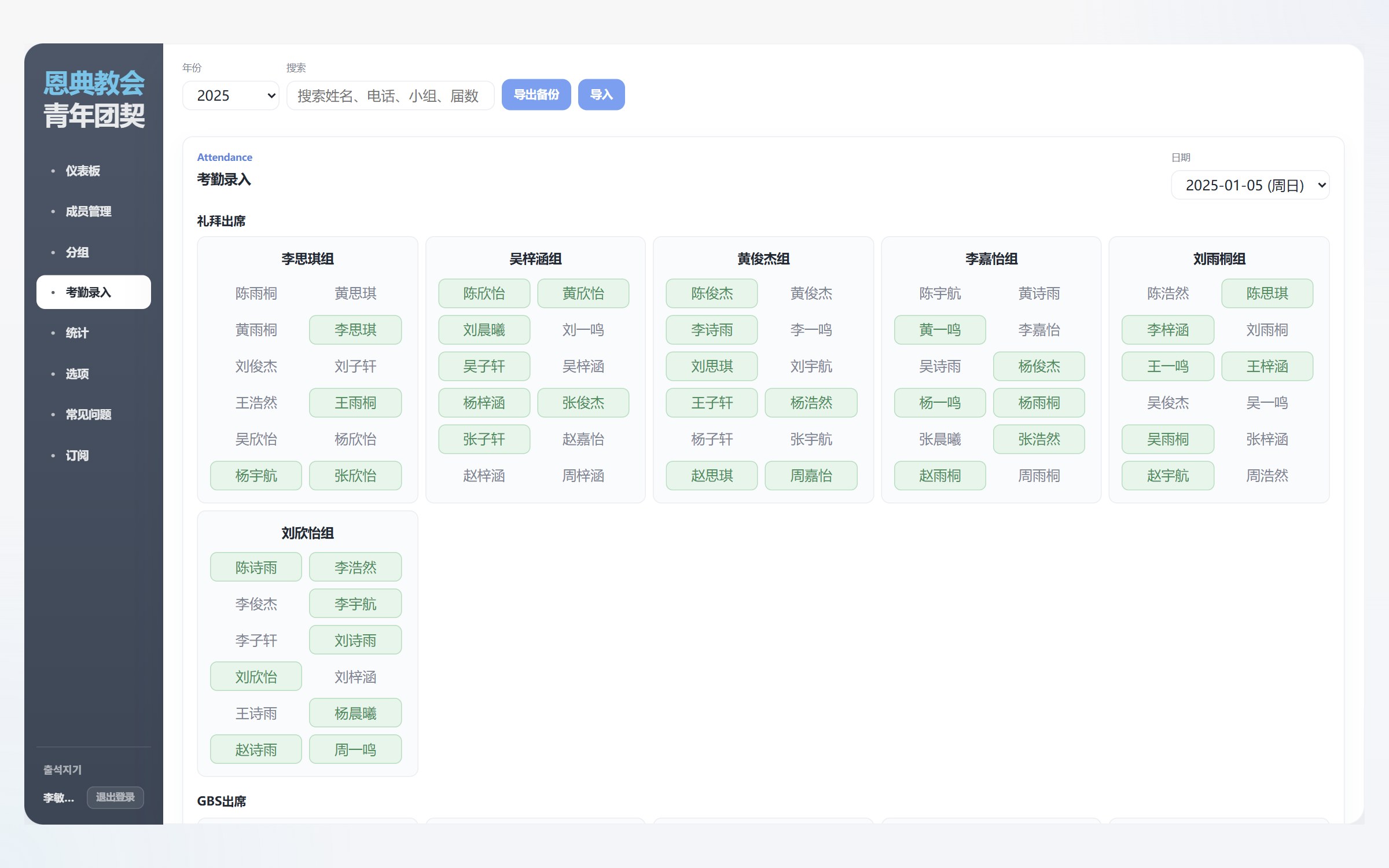Click 退出登录 logout button
The width and height of the screenshot is (1389, 868).
pyautogui.click(x=115, y=797)
